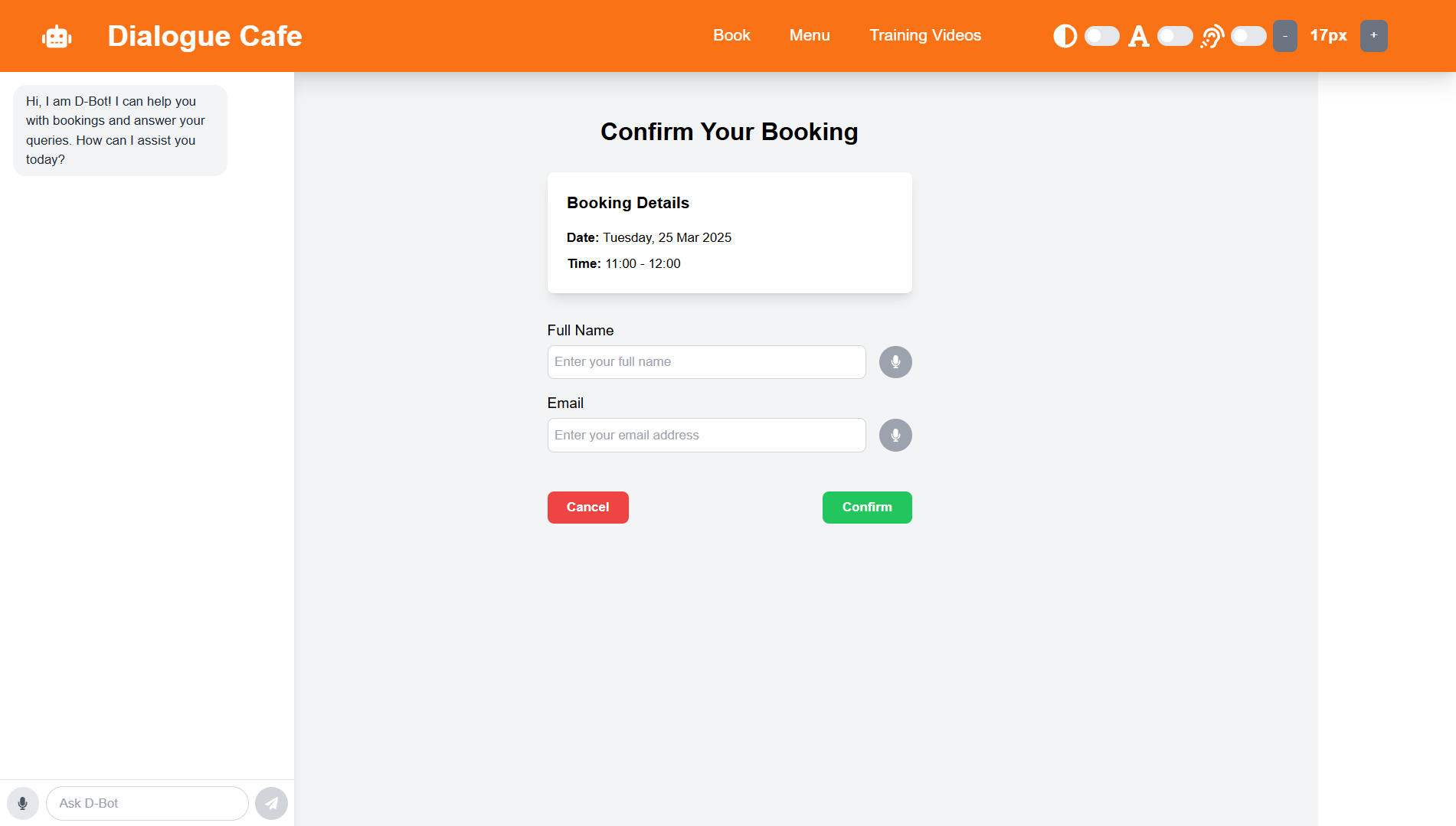Screen dimensions: 1456x826
Task: Open Training Videos from the navbar
Action: (925, 36)
